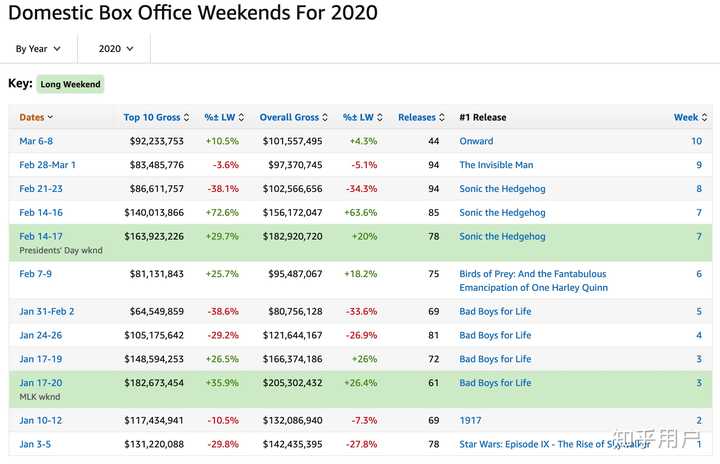Open The Invisible Man release page
The image size is (720, 464).
(497, 165)
